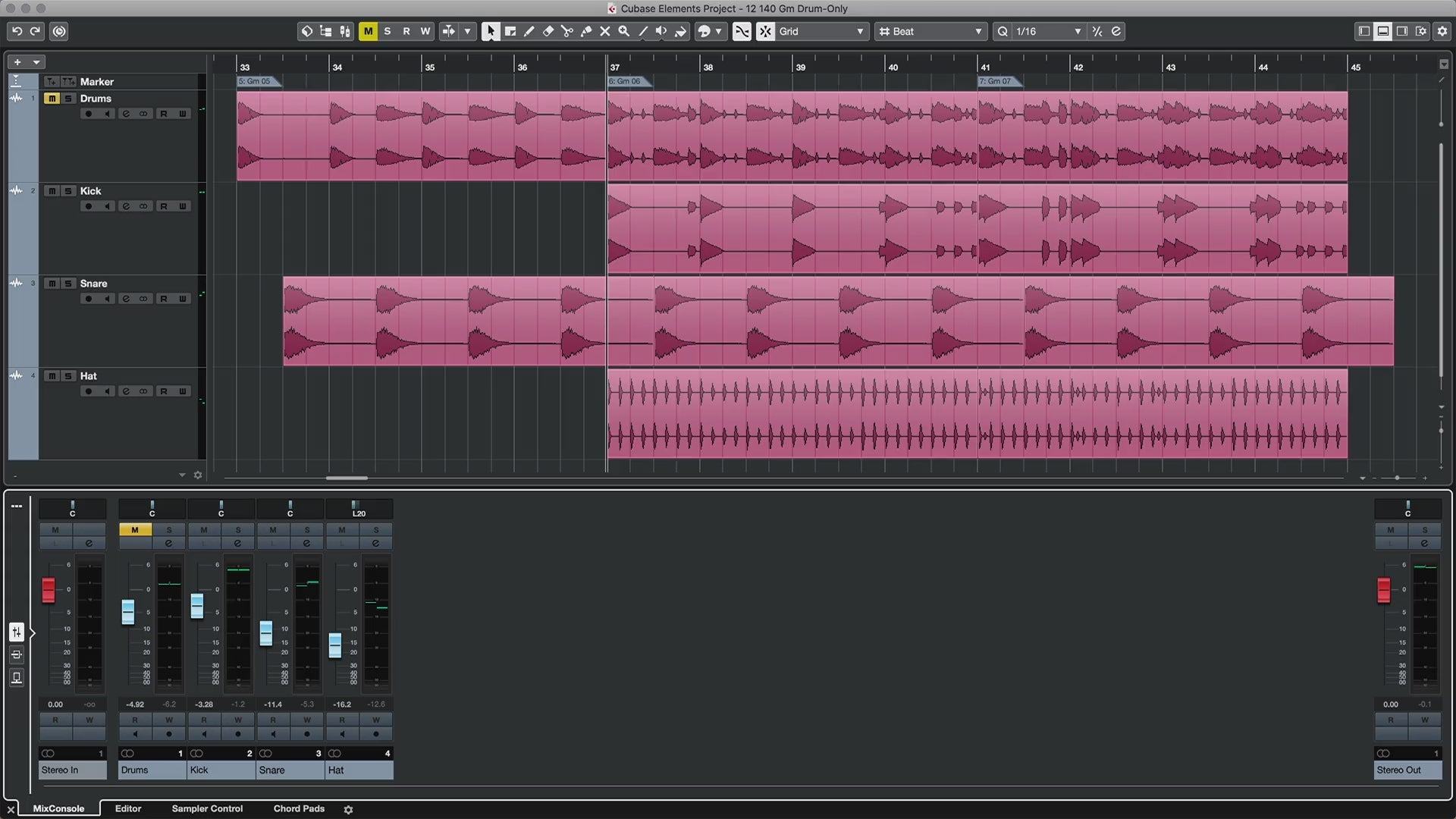Mute the Hat channel in MixConsole

tap(342, 529)
